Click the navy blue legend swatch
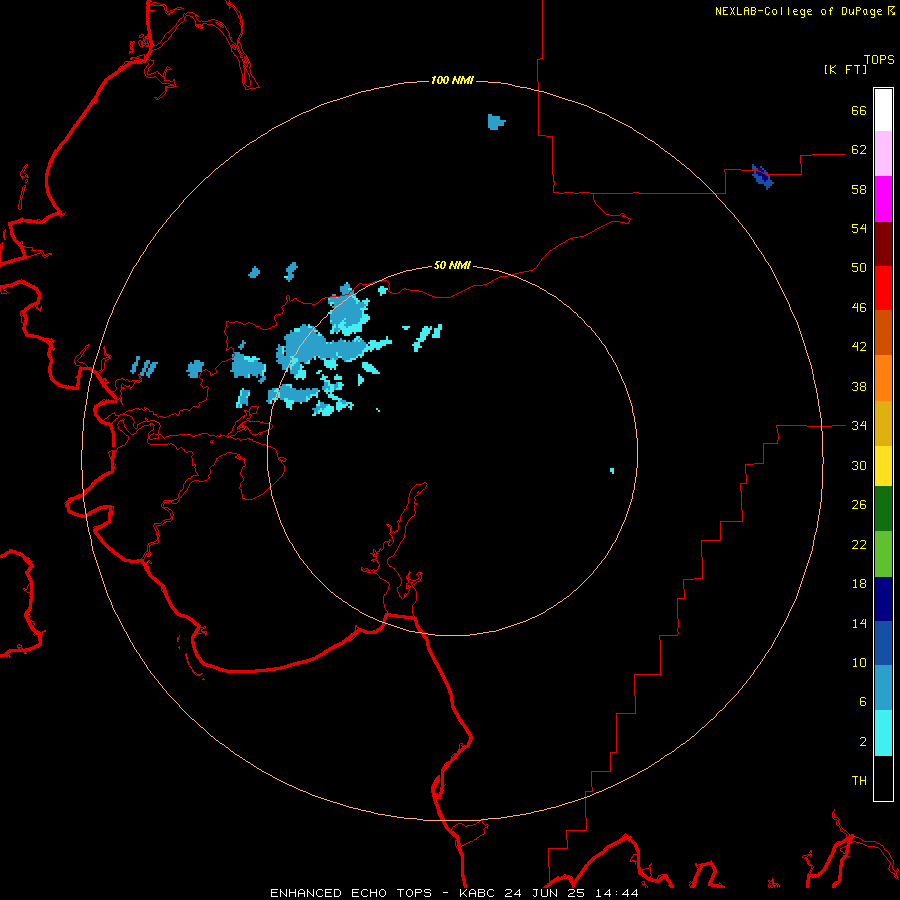900x900 pixels. point(883,599)
